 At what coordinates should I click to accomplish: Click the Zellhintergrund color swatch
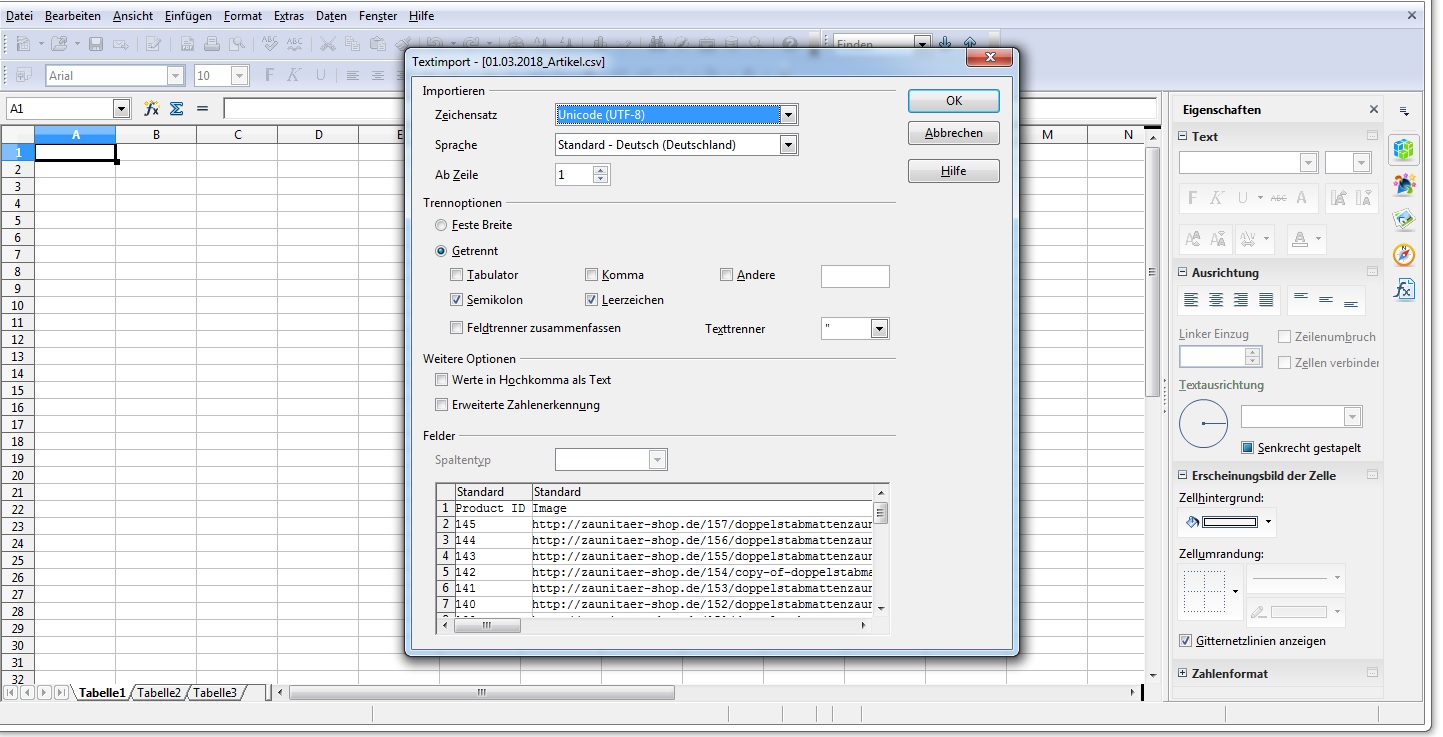1229,522
